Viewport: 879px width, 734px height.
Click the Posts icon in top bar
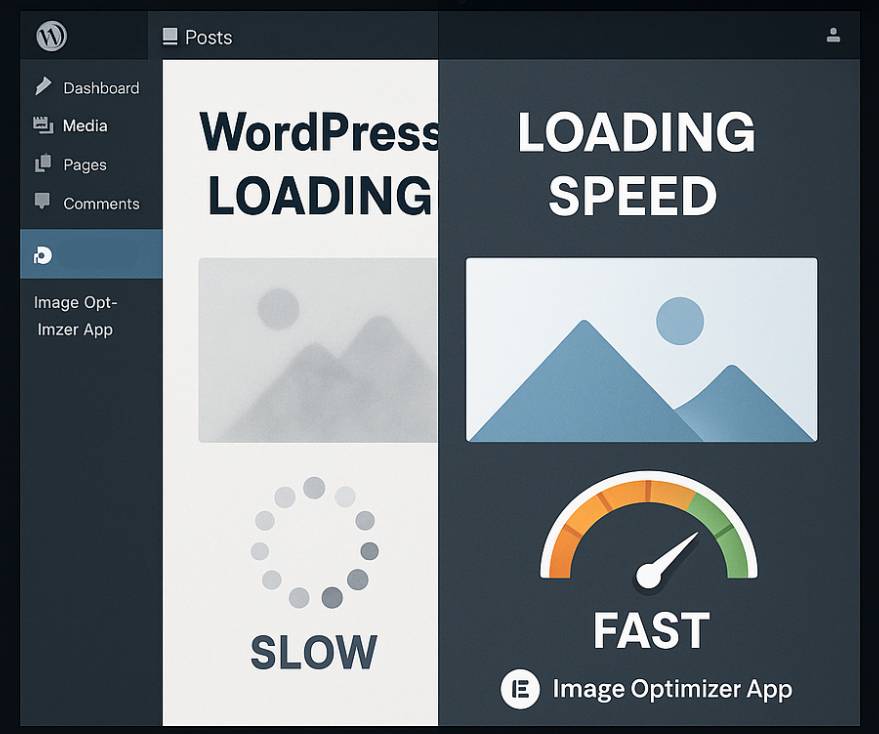170,37
